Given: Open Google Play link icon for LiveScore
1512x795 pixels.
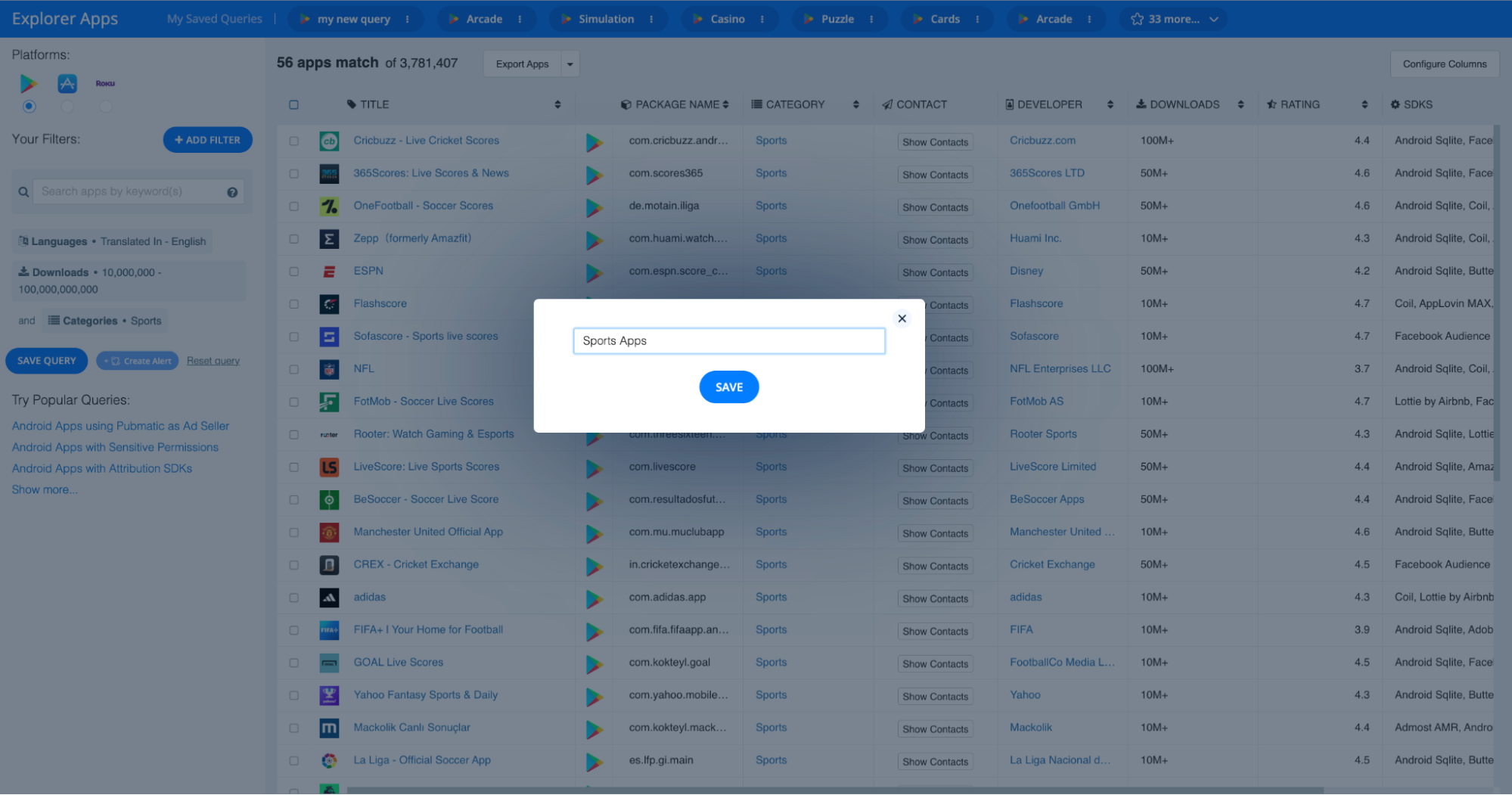Looking at the screenshot, I should click(595, 468).
